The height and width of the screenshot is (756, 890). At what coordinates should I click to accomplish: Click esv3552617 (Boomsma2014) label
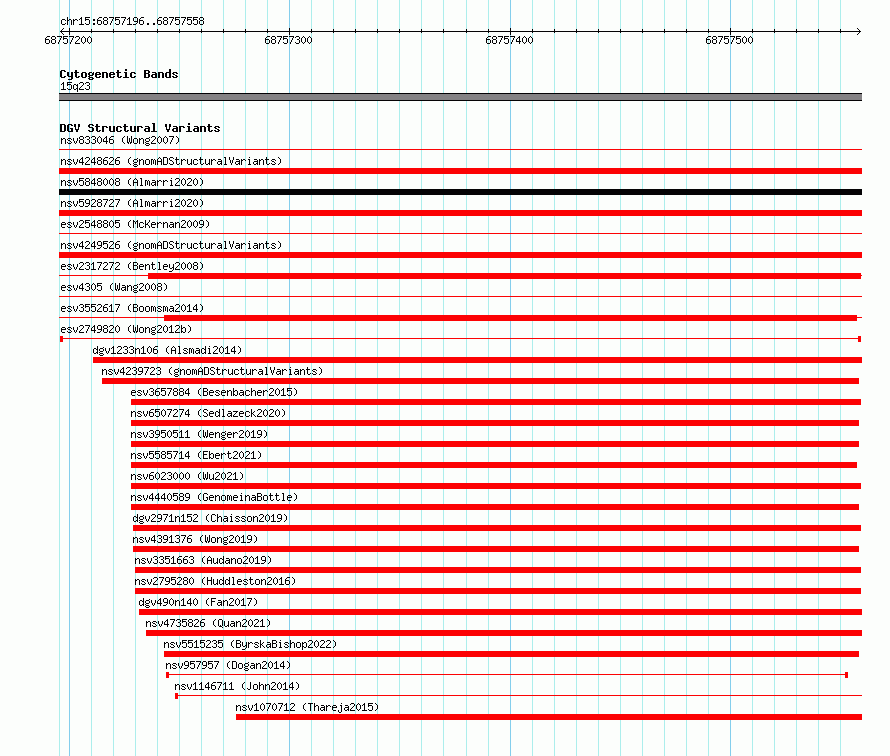132,308
